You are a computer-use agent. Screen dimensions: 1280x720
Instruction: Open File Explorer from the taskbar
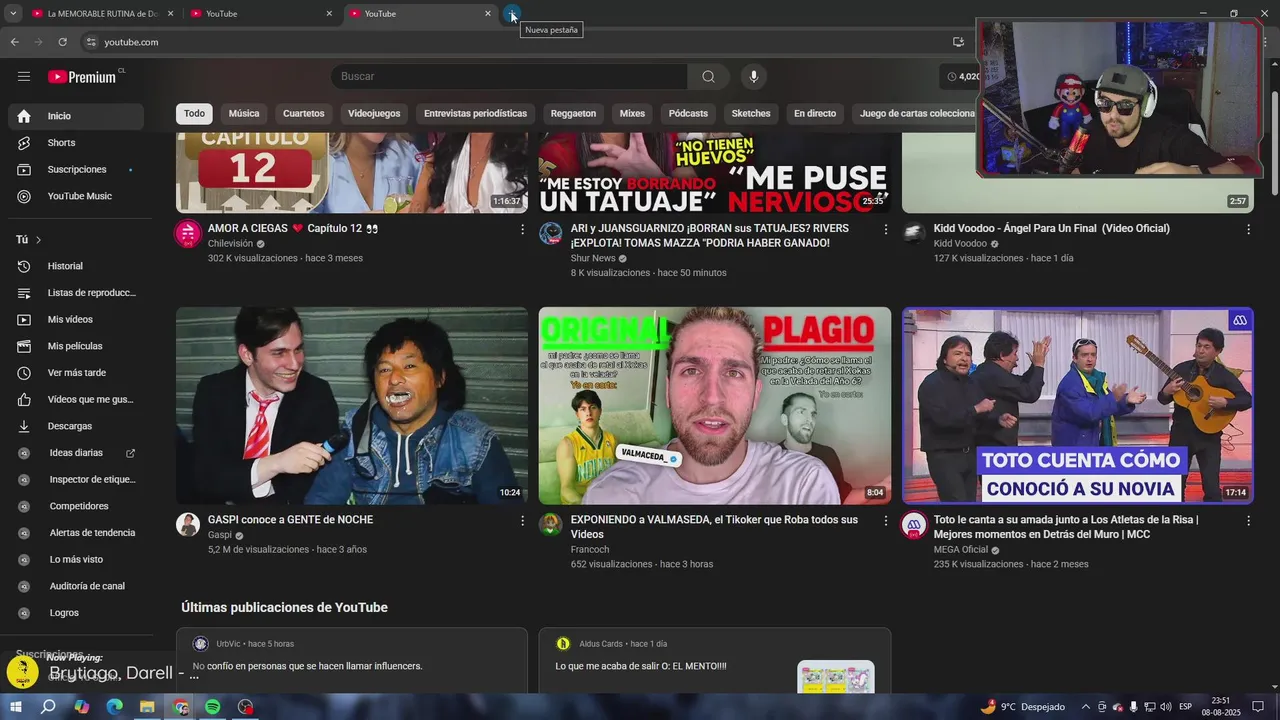click(147, 707)
